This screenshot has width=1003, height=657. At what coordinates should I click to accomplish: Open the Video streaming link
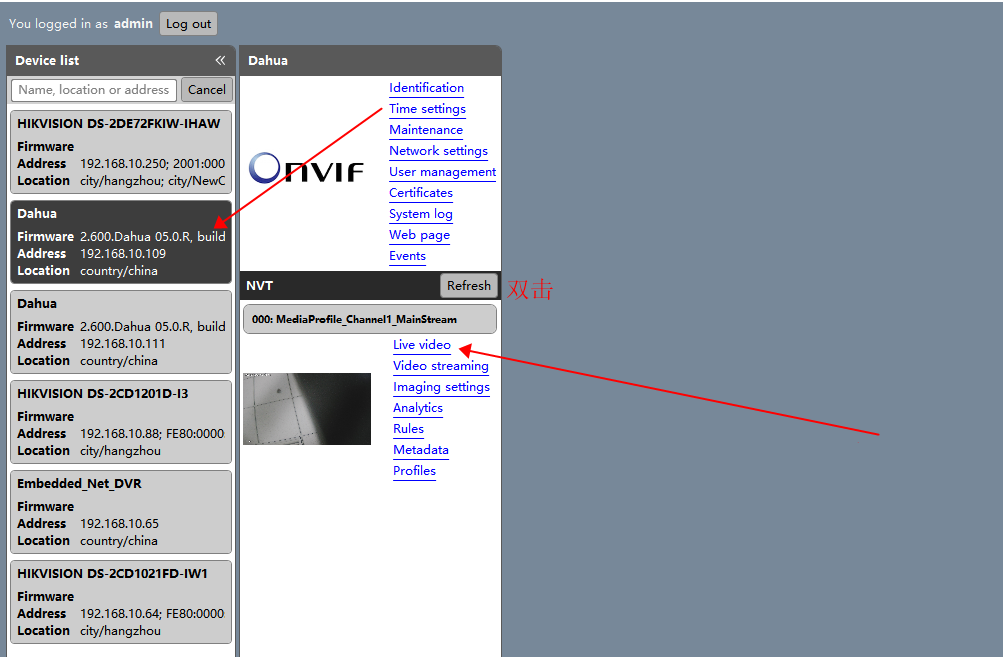point(440,366)
